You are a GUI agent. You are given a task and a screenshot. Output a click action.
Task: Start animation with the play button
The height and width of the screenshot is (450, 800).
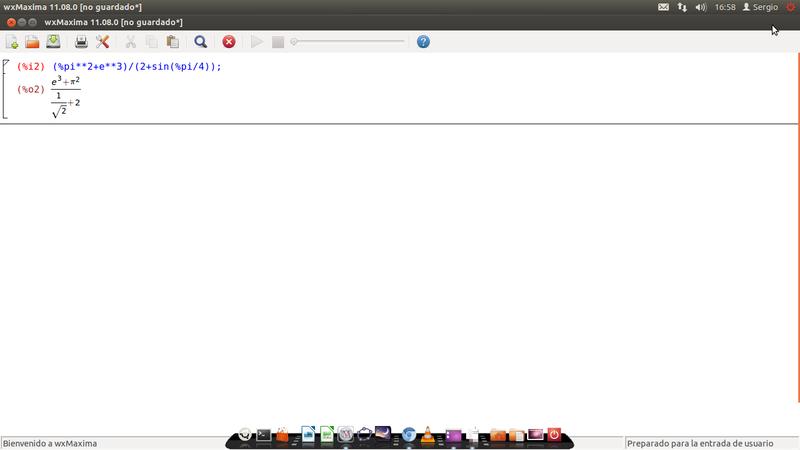pyautogui.click(x=257, y=42)
